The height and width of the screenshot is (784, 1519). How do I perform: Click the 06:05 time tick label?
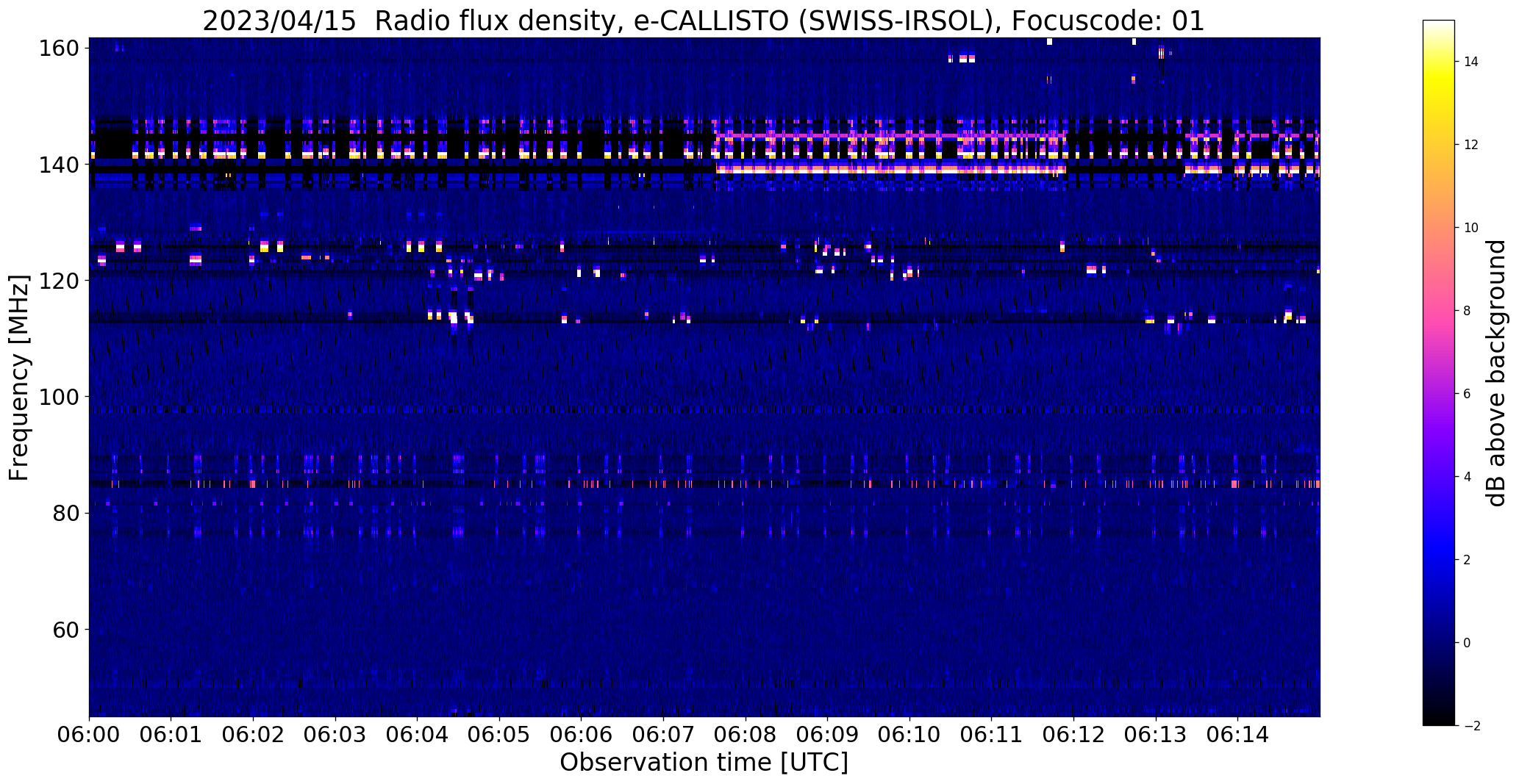tap(499, 734)
